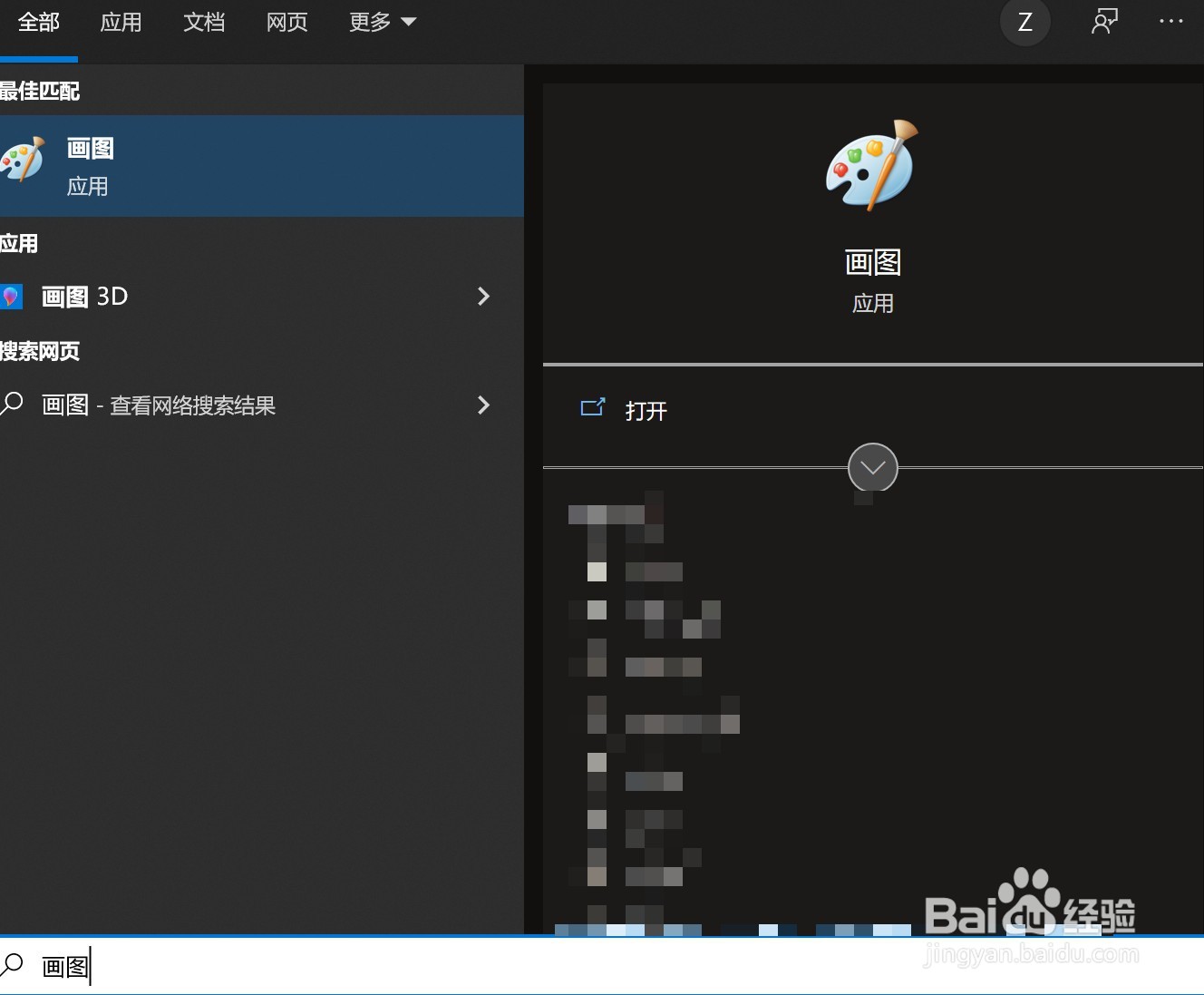1204x995 pixels.
Task: Click the Paint 3D app icon
Action: [x=10, y=296]
